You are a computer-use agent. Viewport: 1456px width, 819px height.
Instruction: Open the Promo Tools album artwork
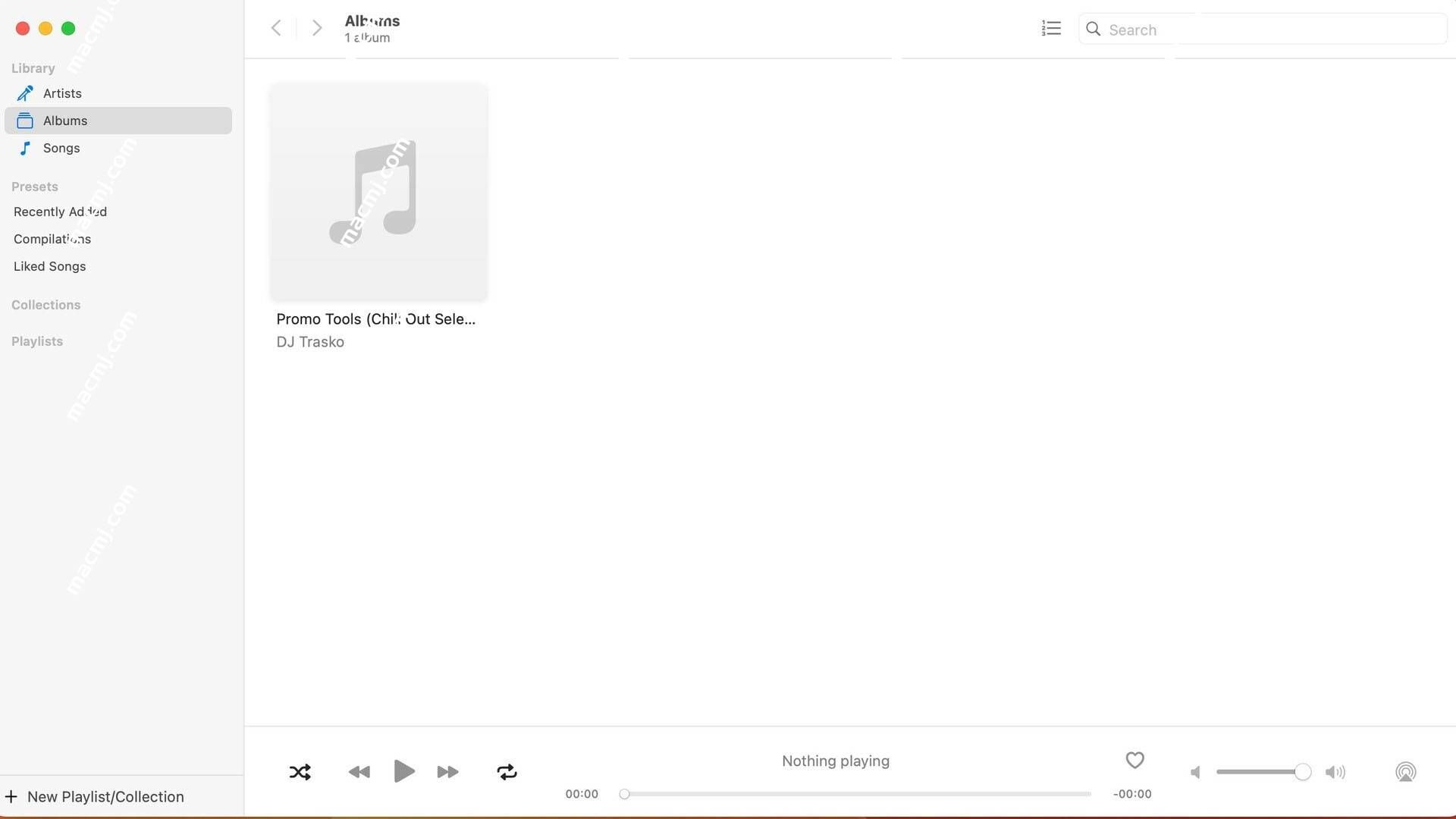[378, 192]
